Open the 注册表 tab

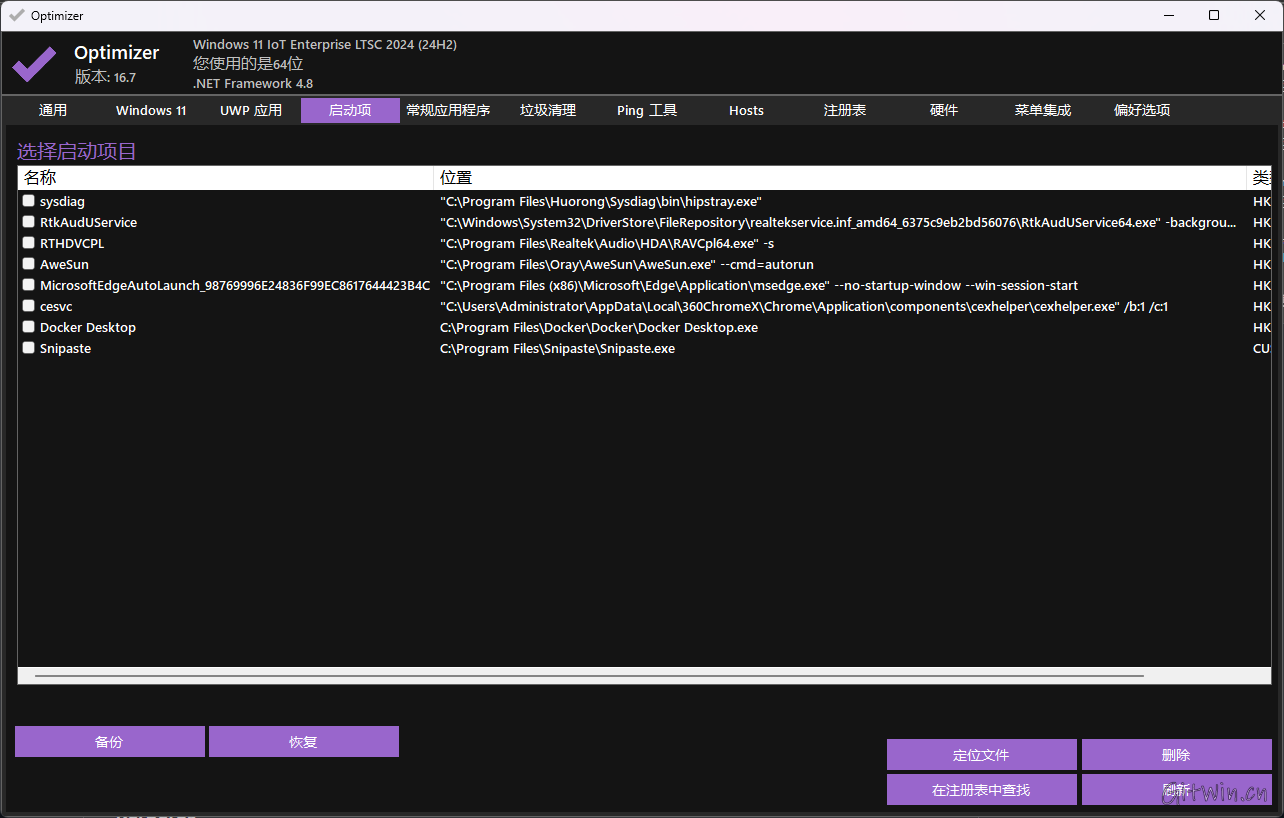844,110
